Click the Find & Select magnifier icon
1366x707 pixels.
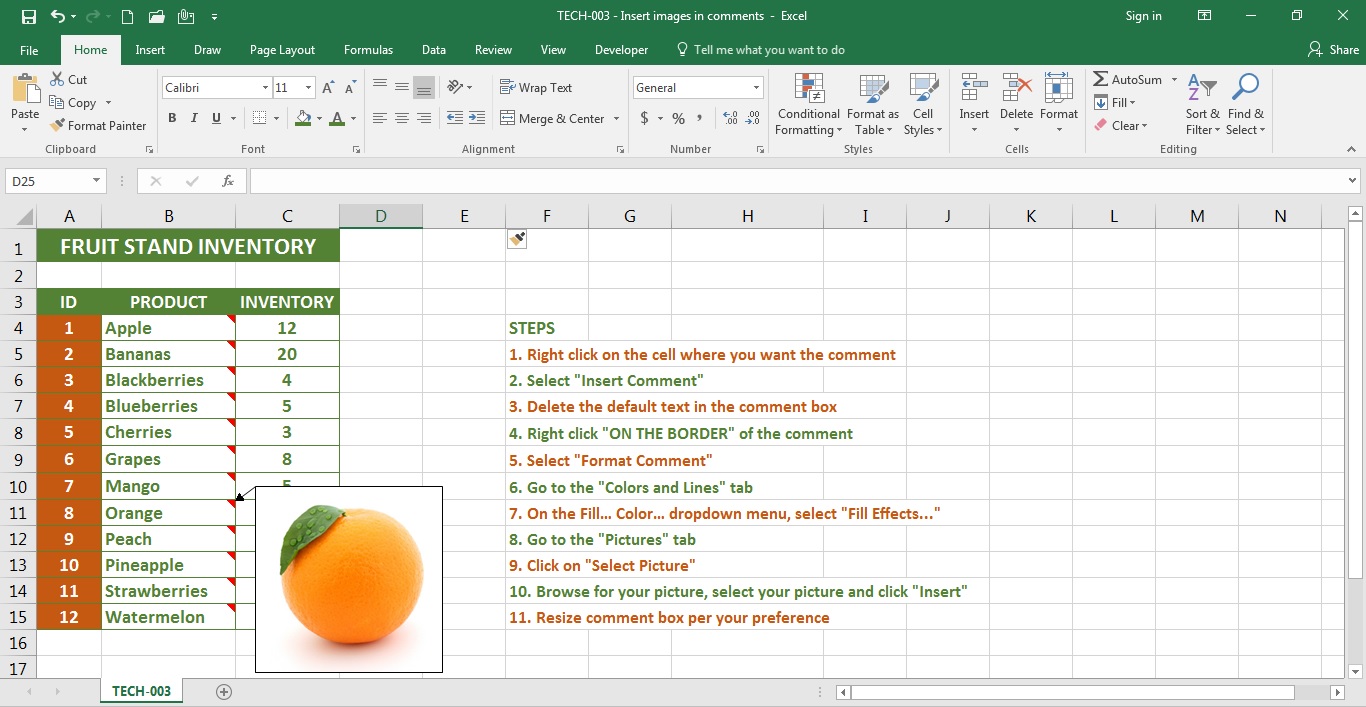[x=1245, y=89]
